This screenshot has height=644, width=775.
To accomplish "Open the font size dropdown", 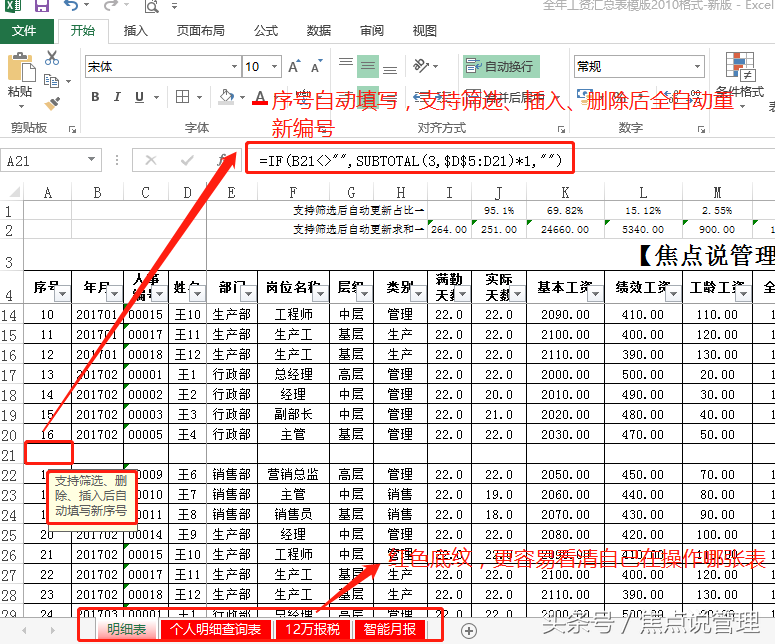I will 274,67.
